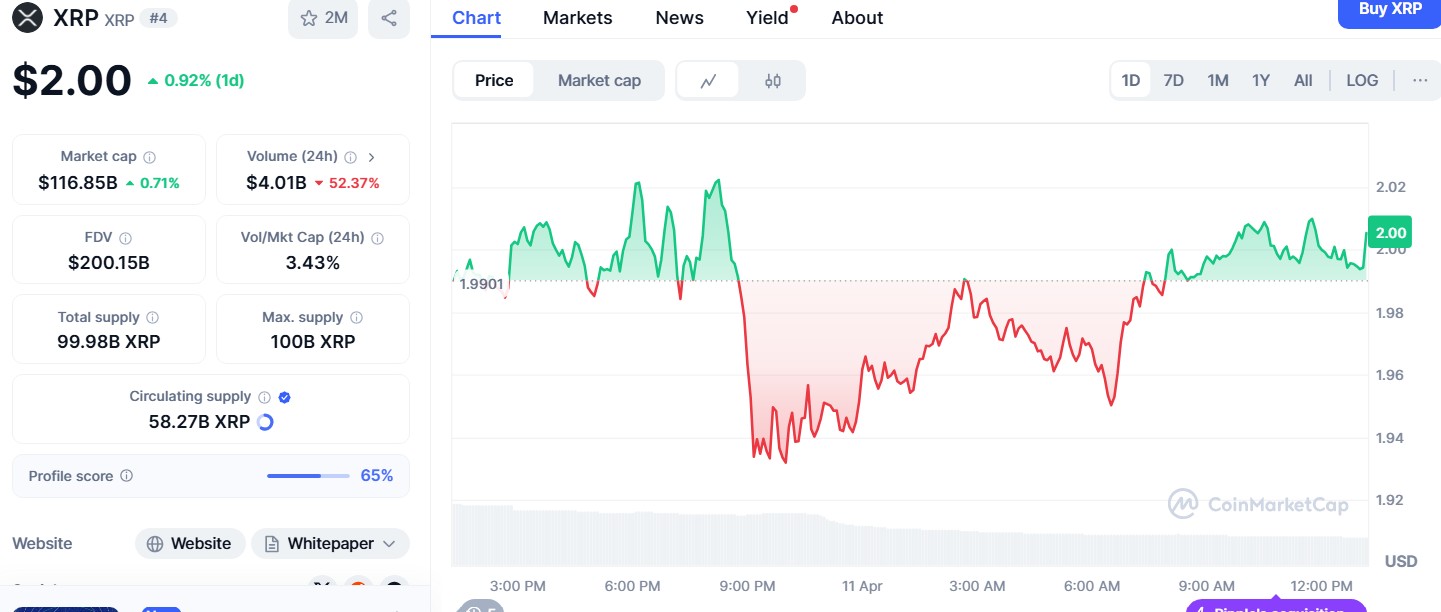This screenshot has height=612, width=1441.
Task: Expand Volume (24h) details arrow
Action: [372, 157]
